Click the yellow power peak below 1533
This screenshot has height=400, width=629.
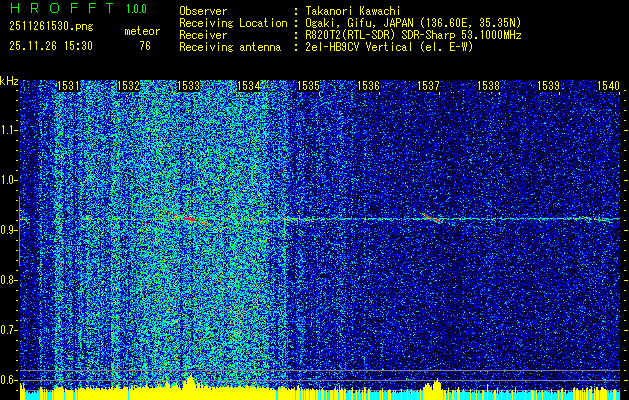tap(191, 382)
